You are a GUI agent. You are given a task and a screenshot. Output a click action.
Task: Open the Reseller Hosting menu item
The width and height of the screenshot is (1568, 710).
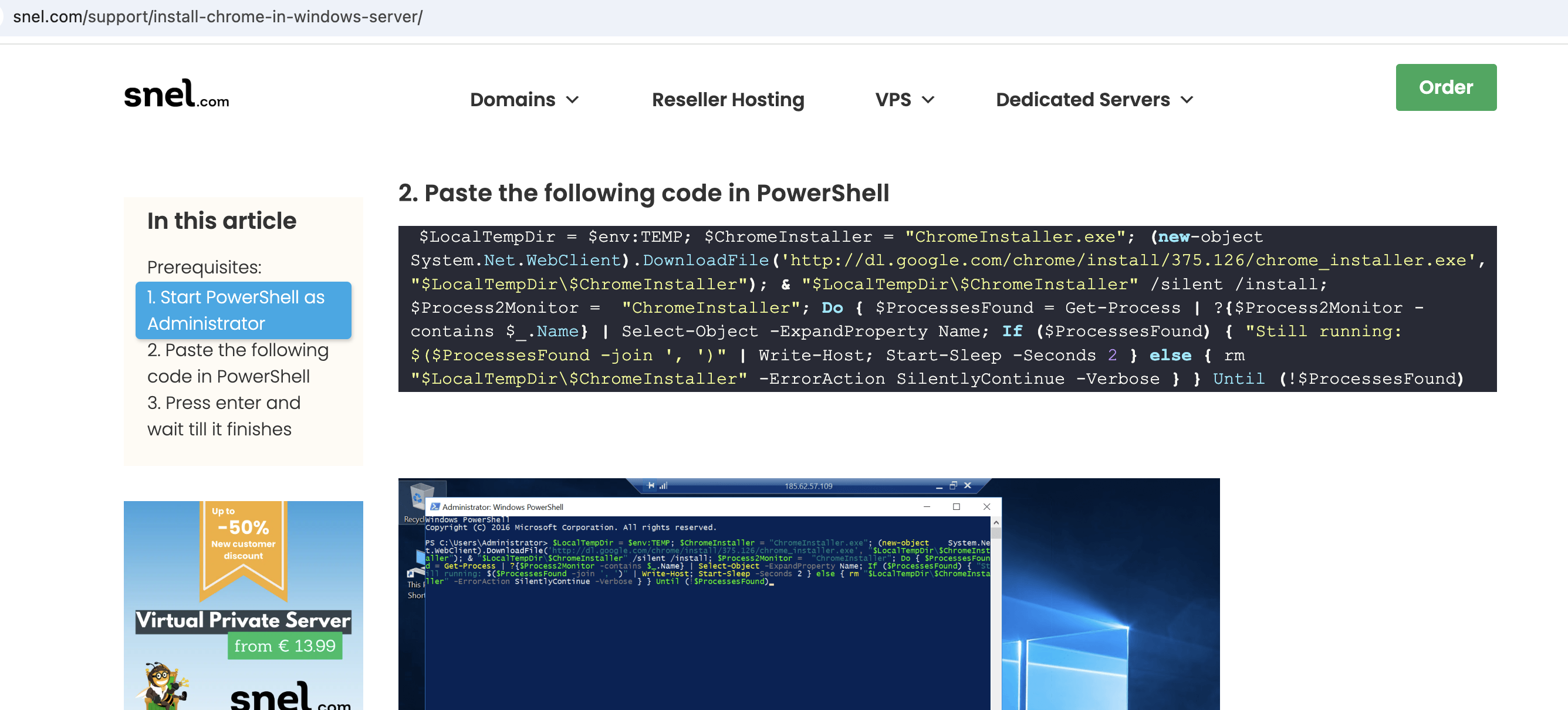click(728, 100)
